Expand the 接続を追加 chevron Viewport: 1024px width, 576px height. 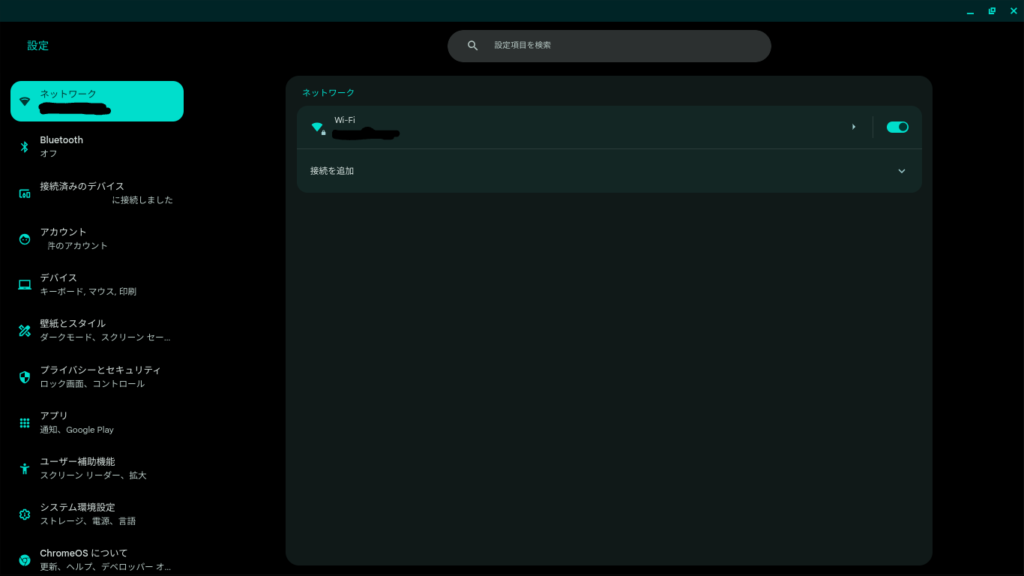point(901,171)
